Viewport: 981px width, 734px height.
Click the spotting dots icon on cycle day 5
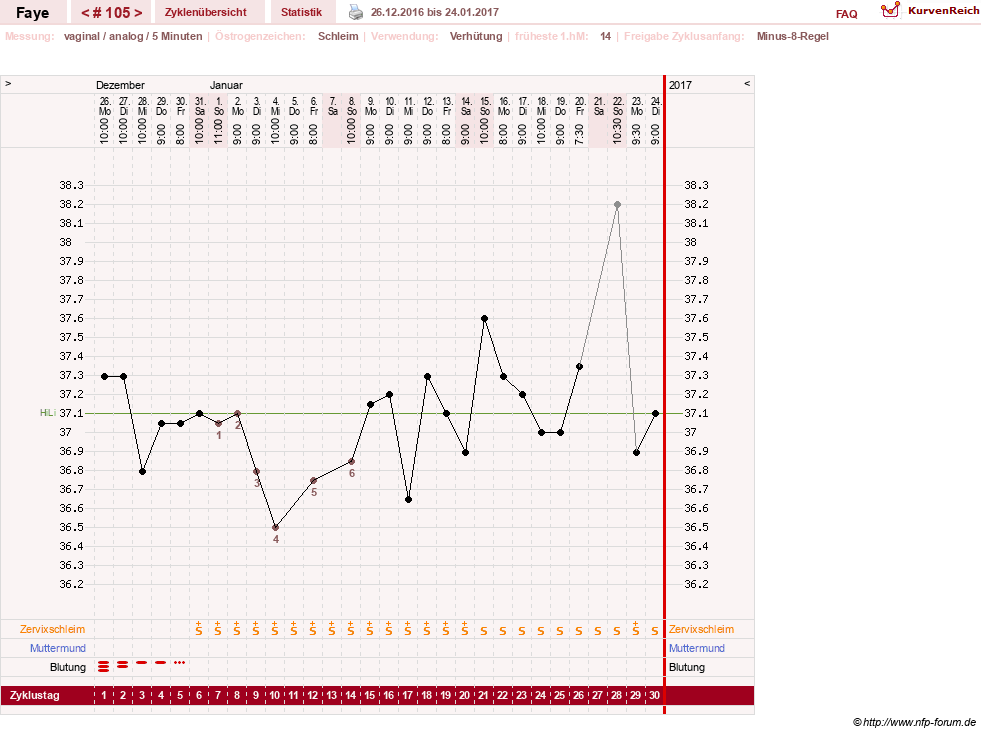point(180,662)
